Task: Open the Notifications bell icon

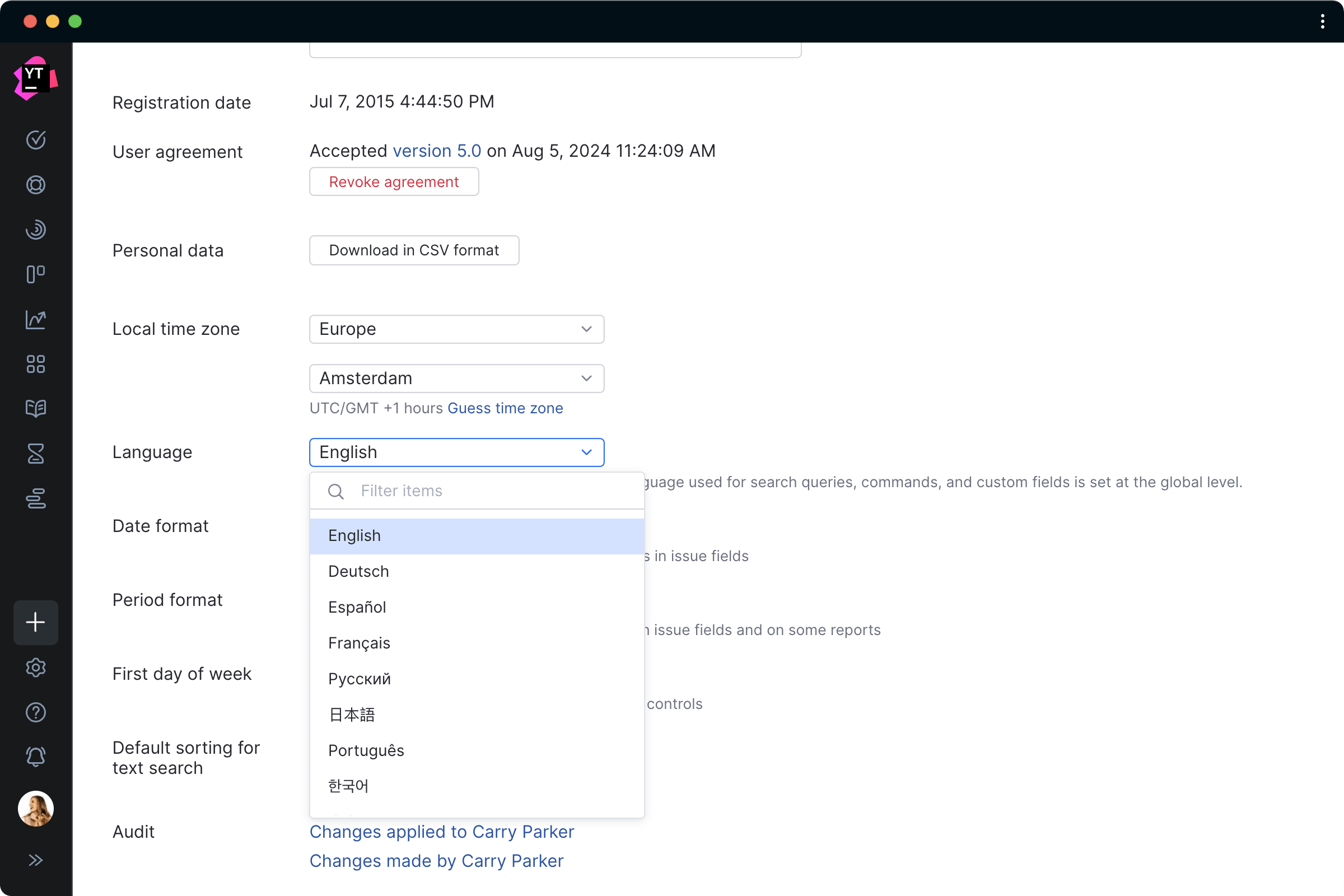Action: tap(35, 757)
